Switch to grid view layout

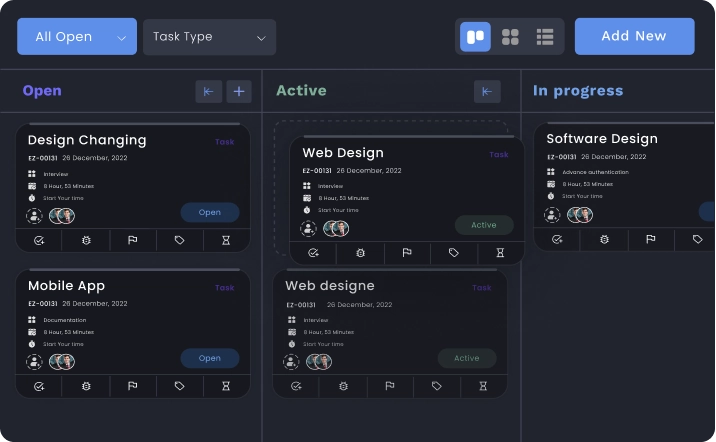pos(510,37)
